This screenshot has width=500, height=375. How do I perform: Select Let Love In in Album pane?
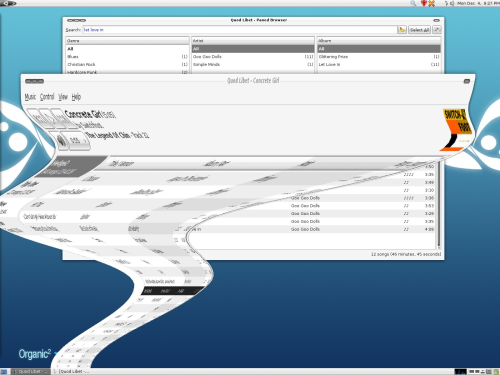coord(379,64)
